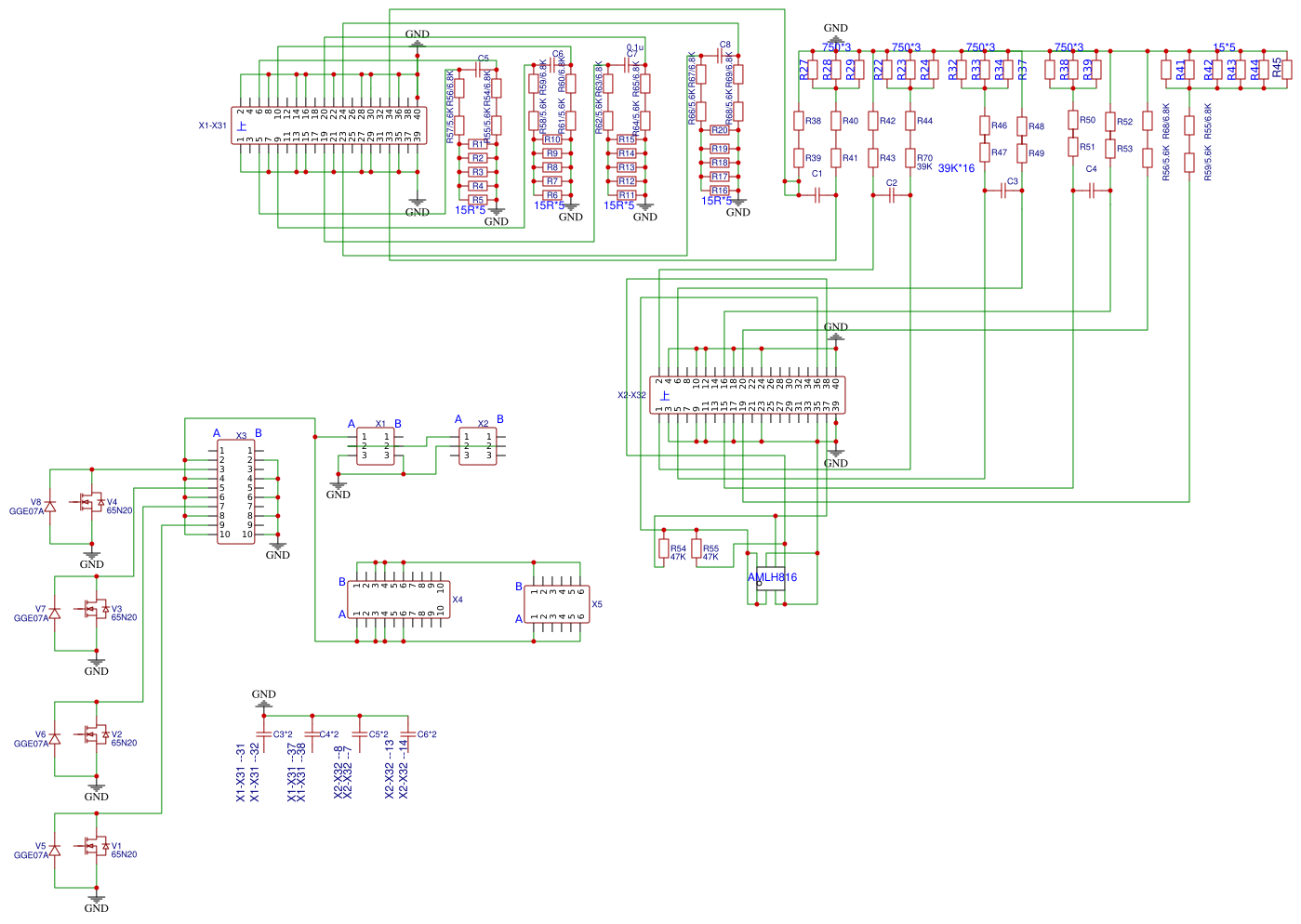Viewport: 1301px width, 924px height.
Task: Select the X3 ten-pin connector
Action: point(236,493)
